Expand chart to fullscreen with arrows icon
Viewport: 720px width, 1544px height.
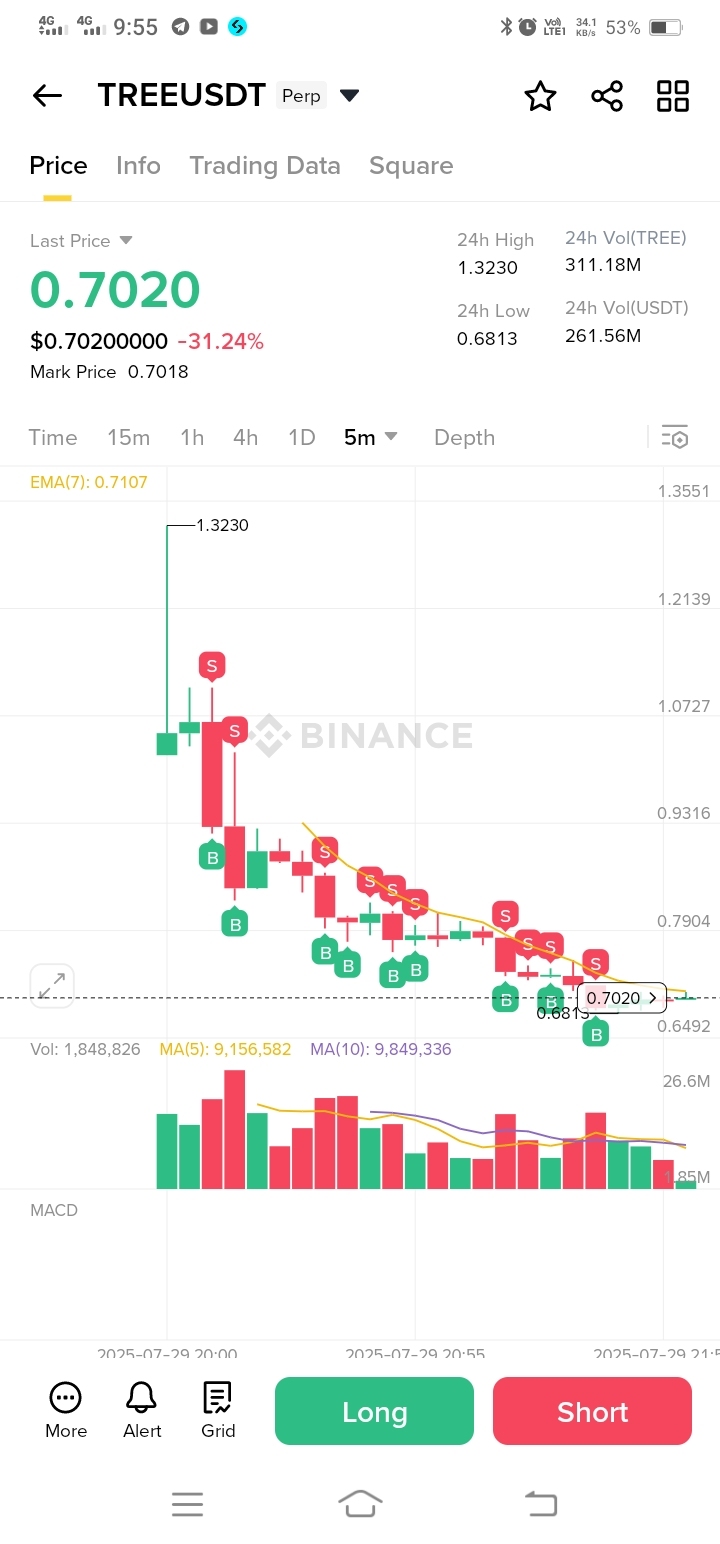tap(52, 986)
